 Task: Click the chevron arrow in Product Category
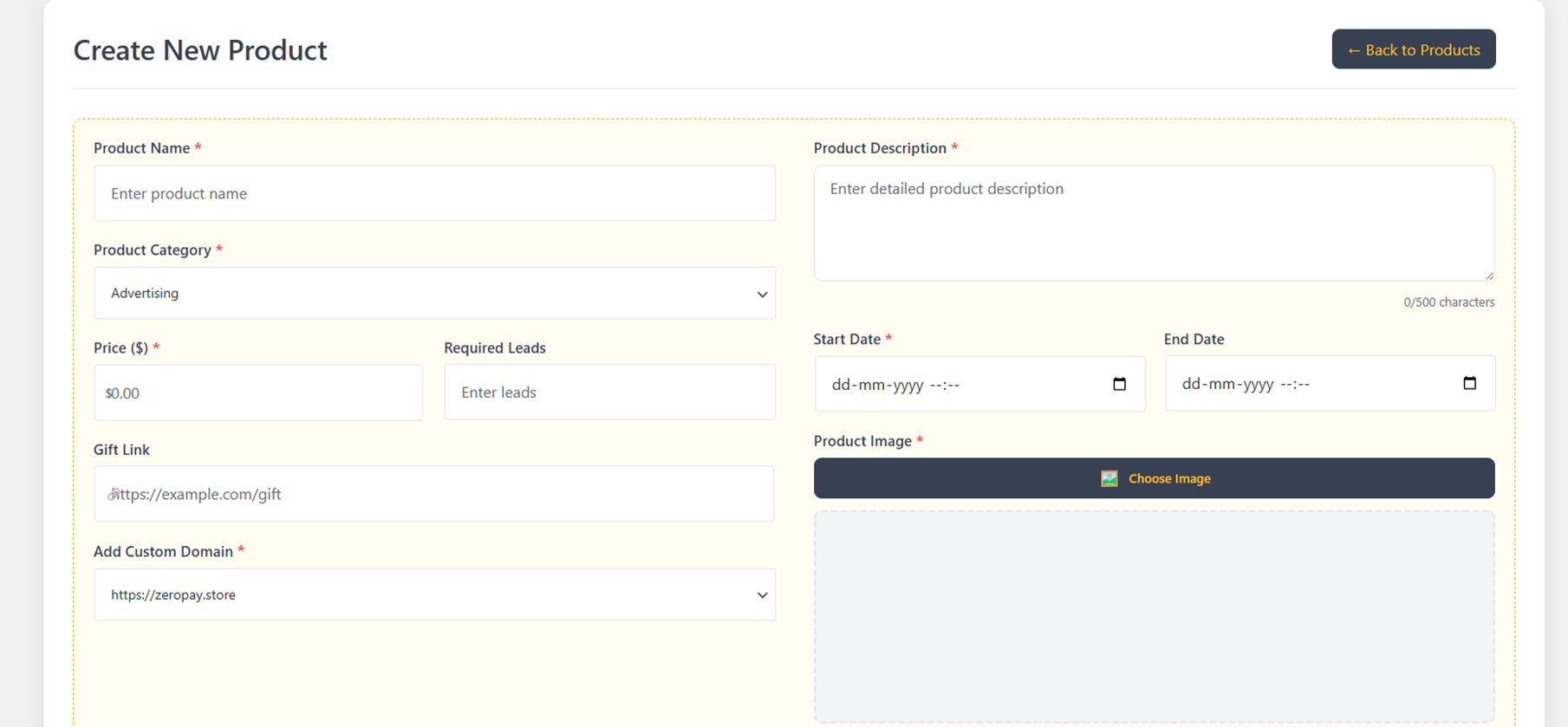click(762, 294)
